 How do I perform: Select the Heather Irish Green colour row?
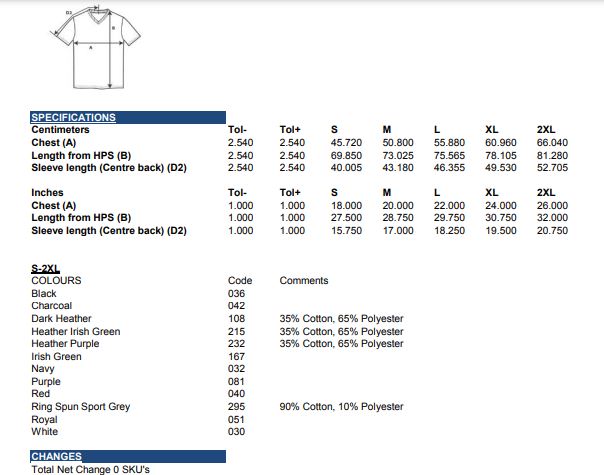click(x=75, y=332)
